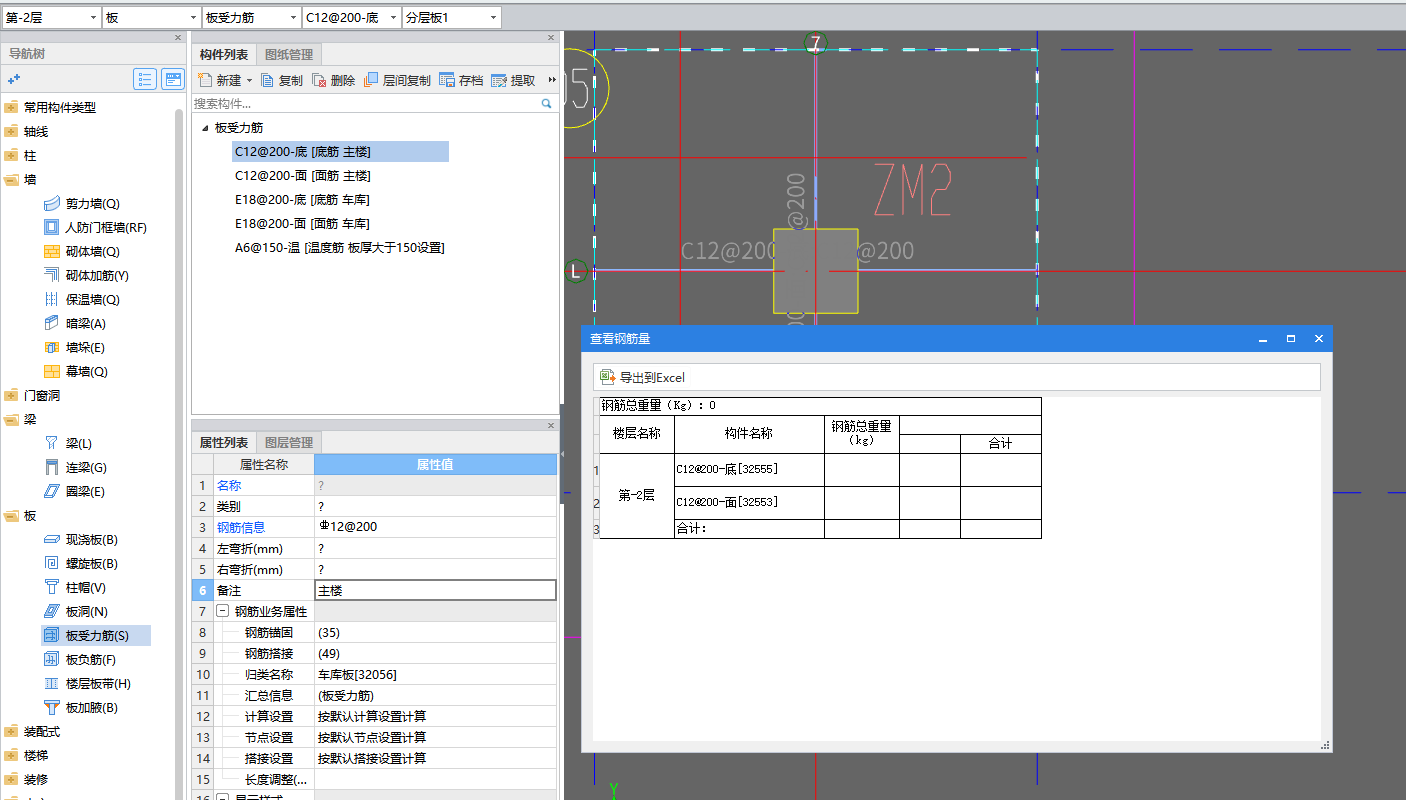Image resolution: width=1406 pixels, height=800 pixels.
Task: Click the 归类名称 value 车库板[32056]
Action: (435, 674)
